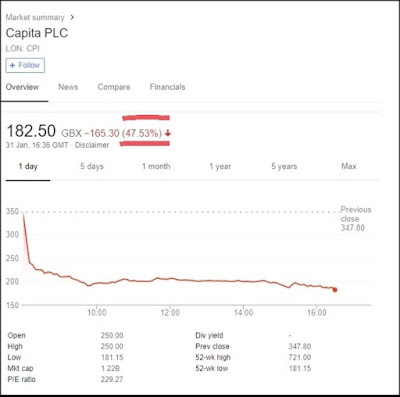This screenshot has width=400, height=397.
Task: Follow Capita PLC stock
Action: tap(25, 65)
